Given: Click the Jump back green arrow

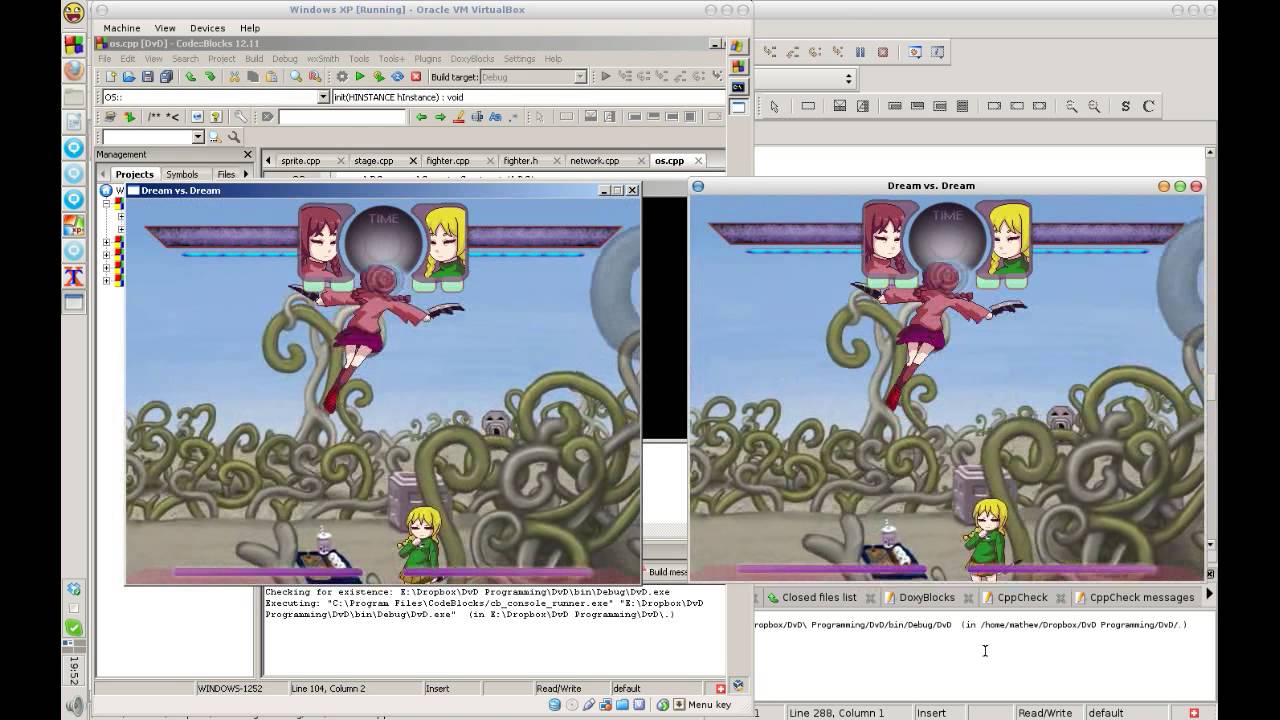Looking at the screenshot, I should 421,117.
